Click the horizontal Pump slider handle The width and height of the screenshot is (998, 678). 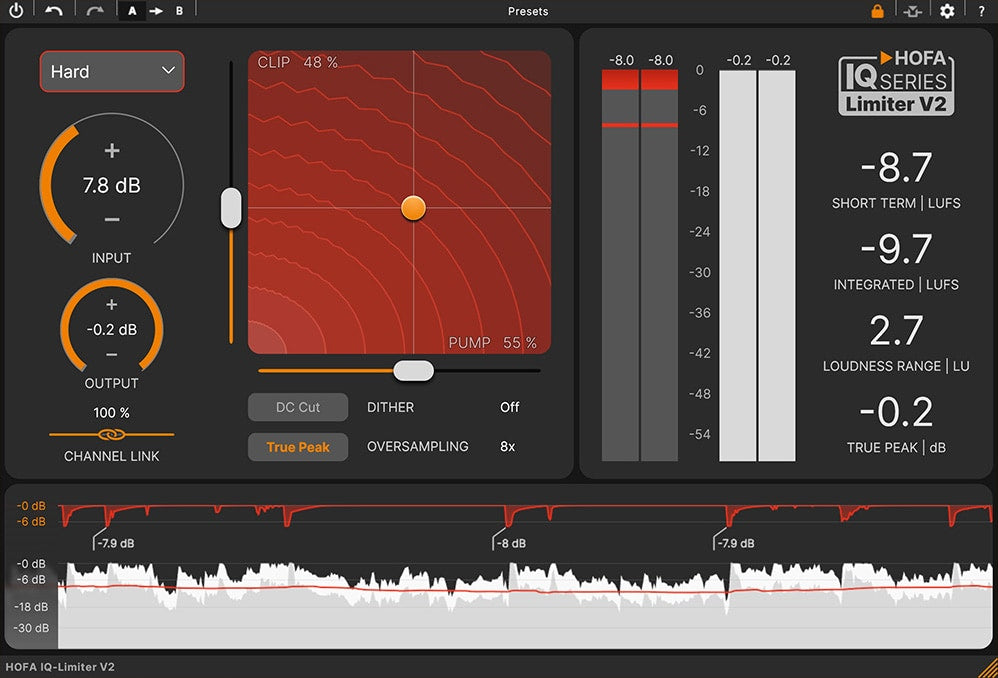(x=413, y=370)
